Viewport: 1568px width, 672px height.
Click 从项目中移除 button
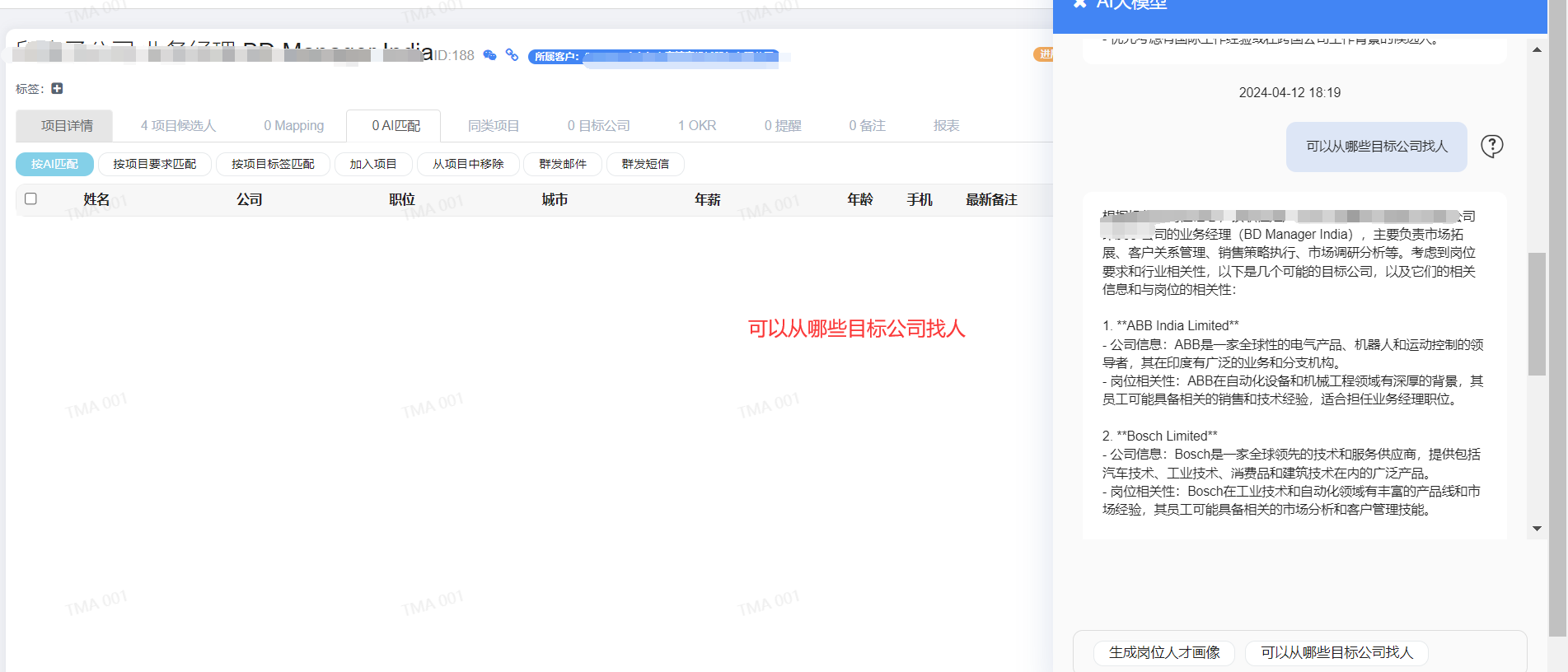(468, 164)
